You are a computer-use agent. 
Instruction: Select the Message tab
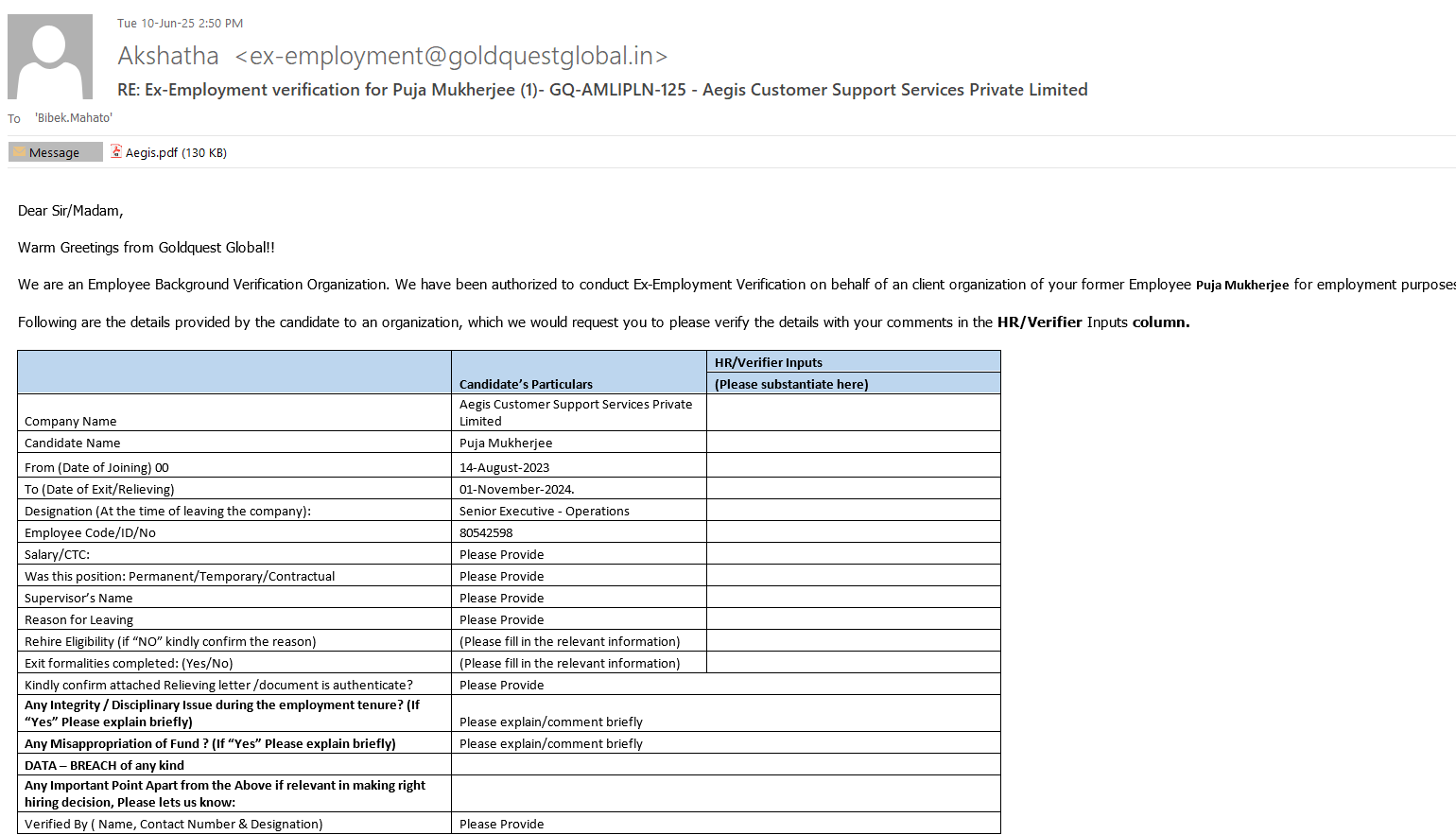pyautogui.click(x=55, y=152)
